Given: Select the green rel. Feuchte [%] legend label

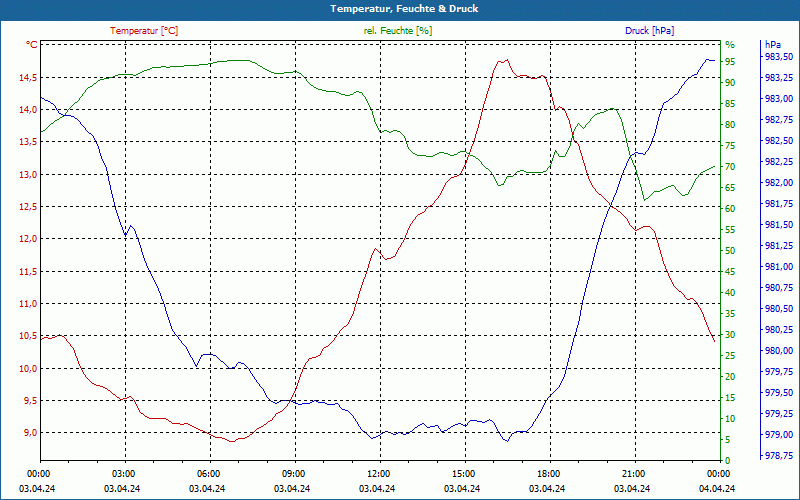Looking at the screenshot, I should [x=398, y=31].
